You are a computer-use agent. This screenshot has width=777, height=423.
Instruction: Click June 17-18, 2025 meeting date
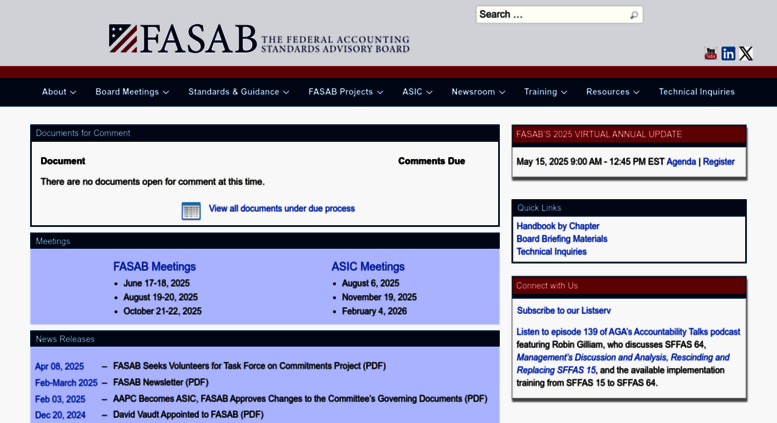(157, 283)
